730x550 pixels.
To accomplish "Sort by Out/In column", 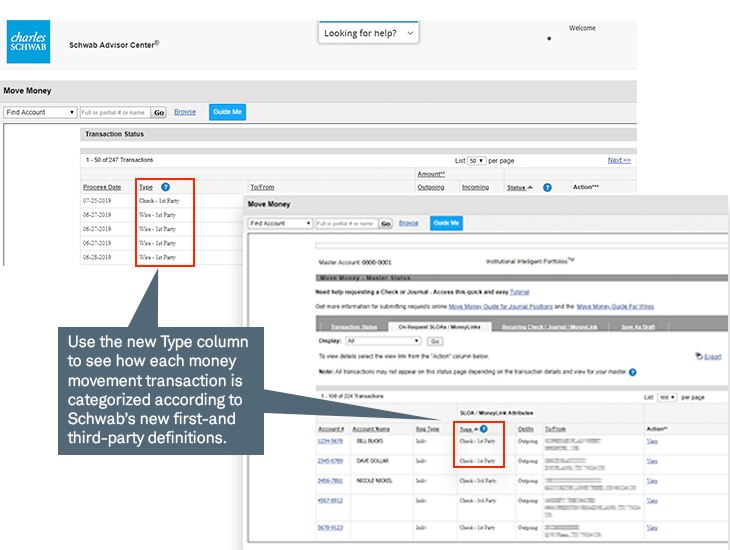I will [x=526, y=429].
